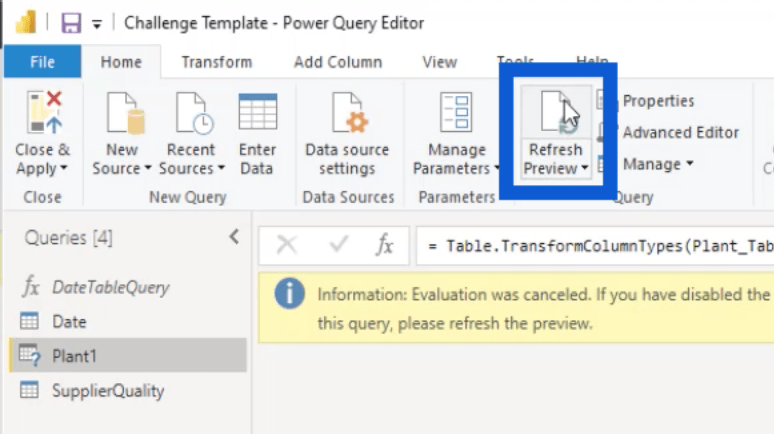Expand the New Source dropdown arrow
774x434 pixels.
[x=148, y=168]
